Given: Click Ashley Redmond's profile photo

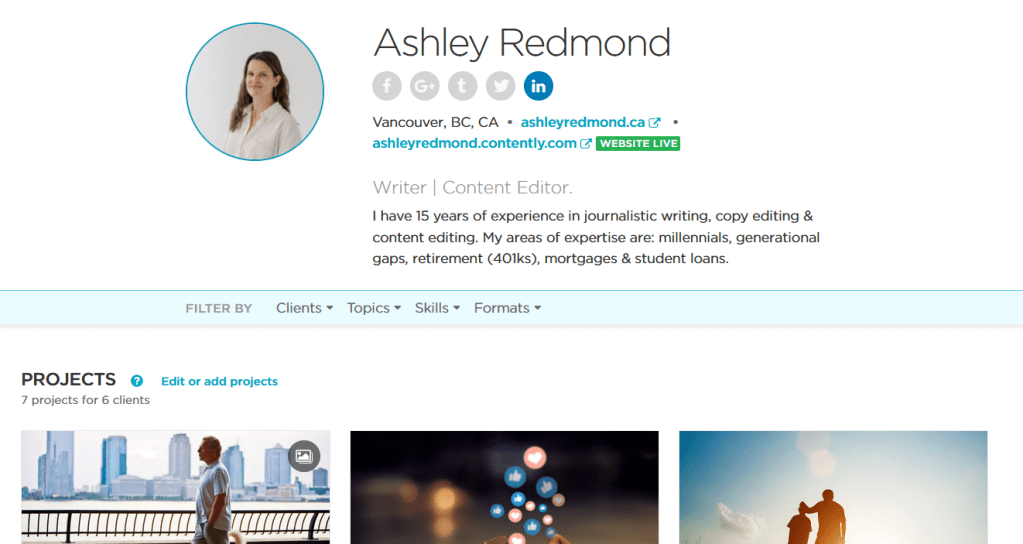Looking at the screenshot, I should point(255,91).
